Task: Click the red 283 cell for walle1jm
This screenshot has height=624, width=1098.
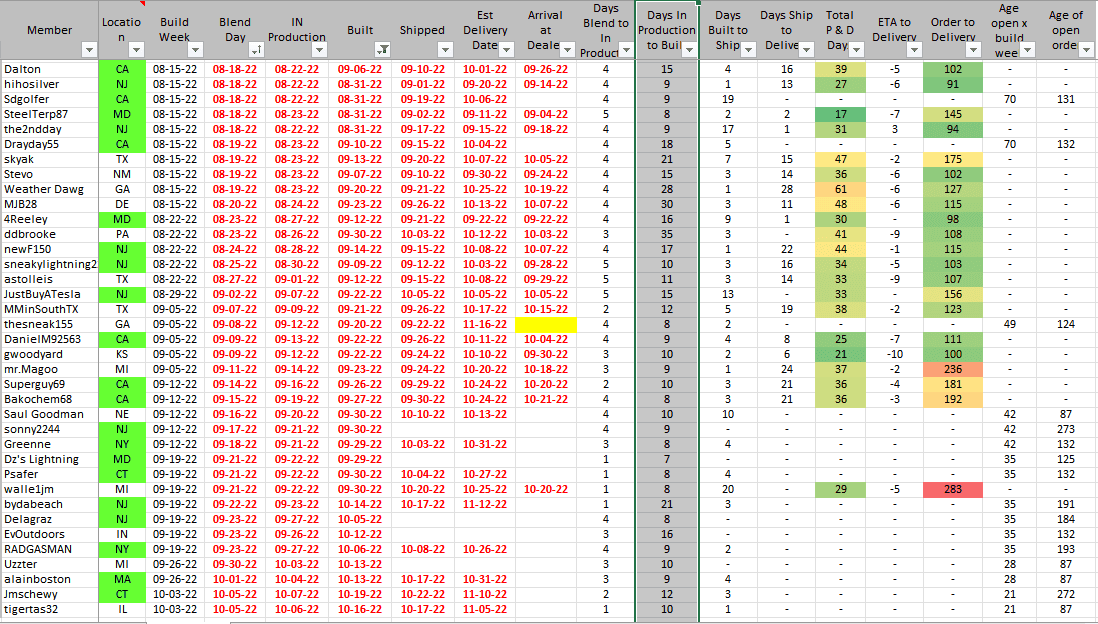Action: 952,489
